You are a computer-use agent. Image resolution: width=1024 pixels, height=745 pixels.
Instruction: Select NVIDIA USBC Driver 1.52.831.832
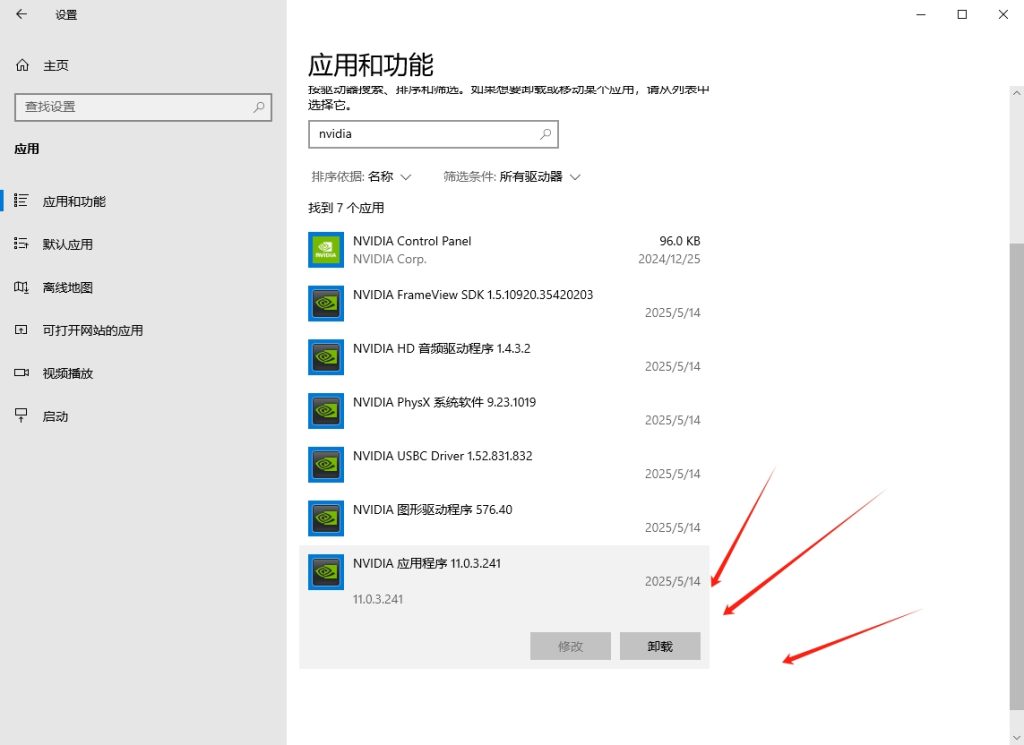click(x=504, y=464)
